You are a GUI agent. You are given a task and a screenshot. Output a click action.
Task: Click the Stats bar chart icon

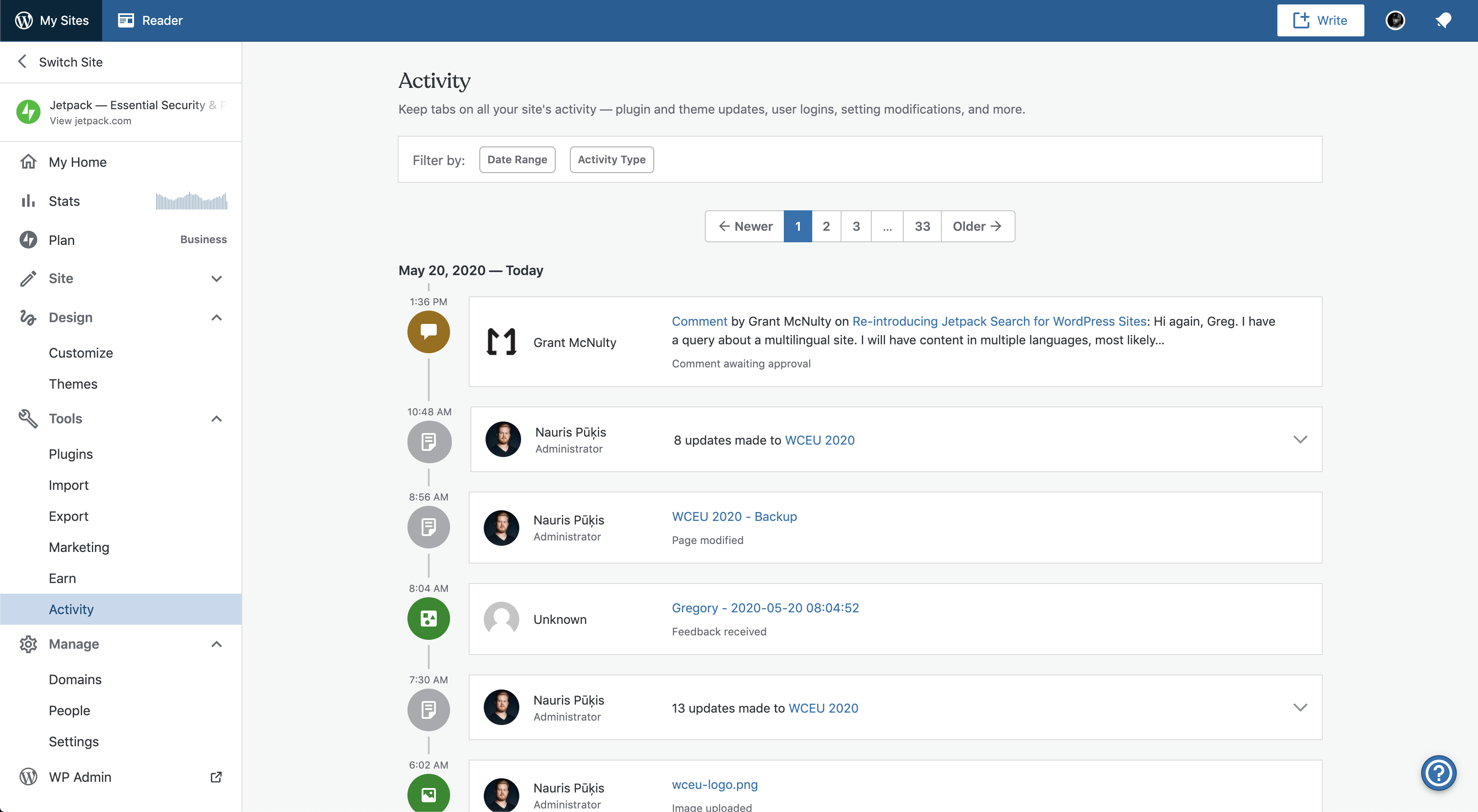pyautogui.click(x=26, y=200)
